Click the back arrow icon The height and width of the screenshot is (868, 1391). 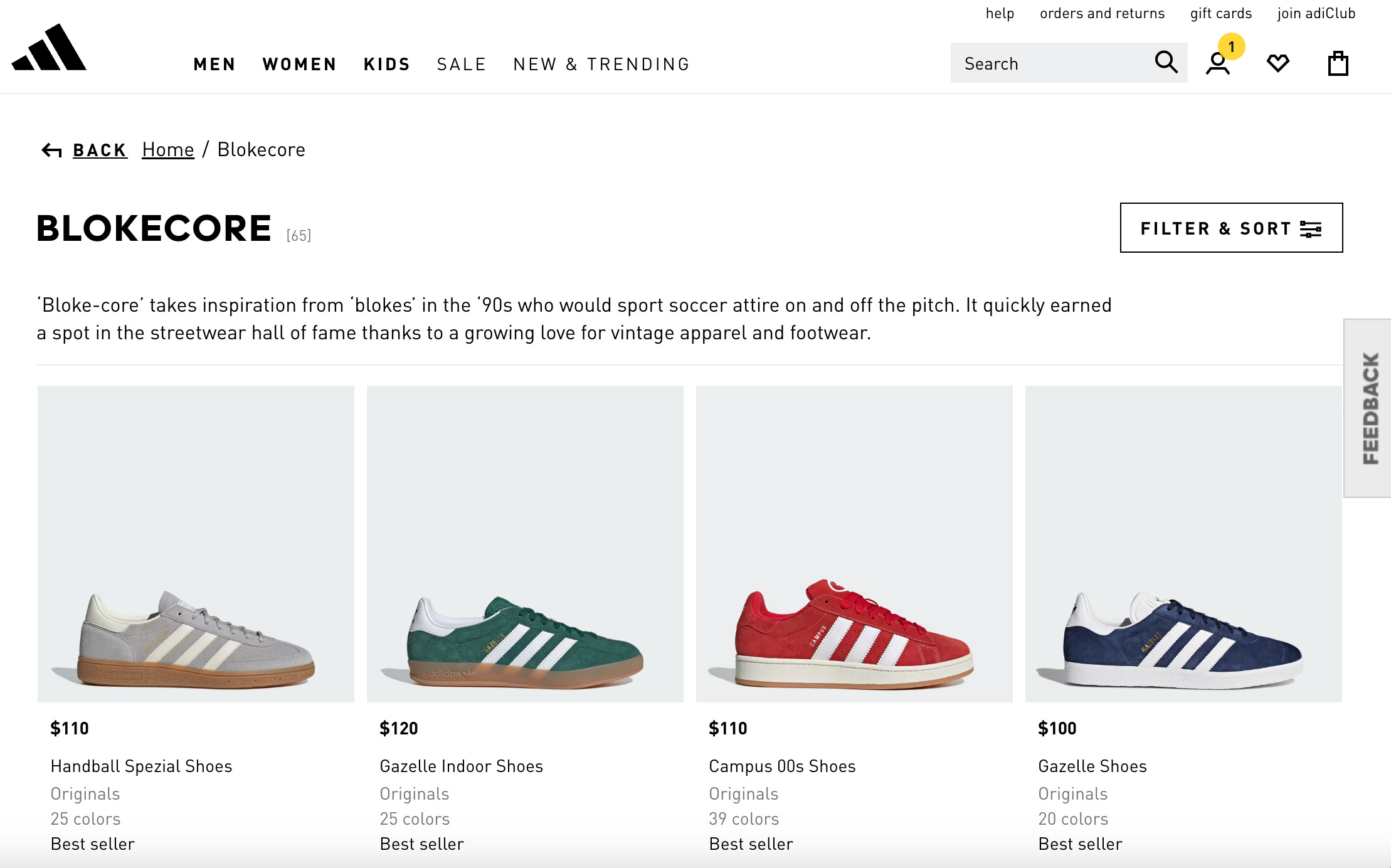click(x=51, y=151)
